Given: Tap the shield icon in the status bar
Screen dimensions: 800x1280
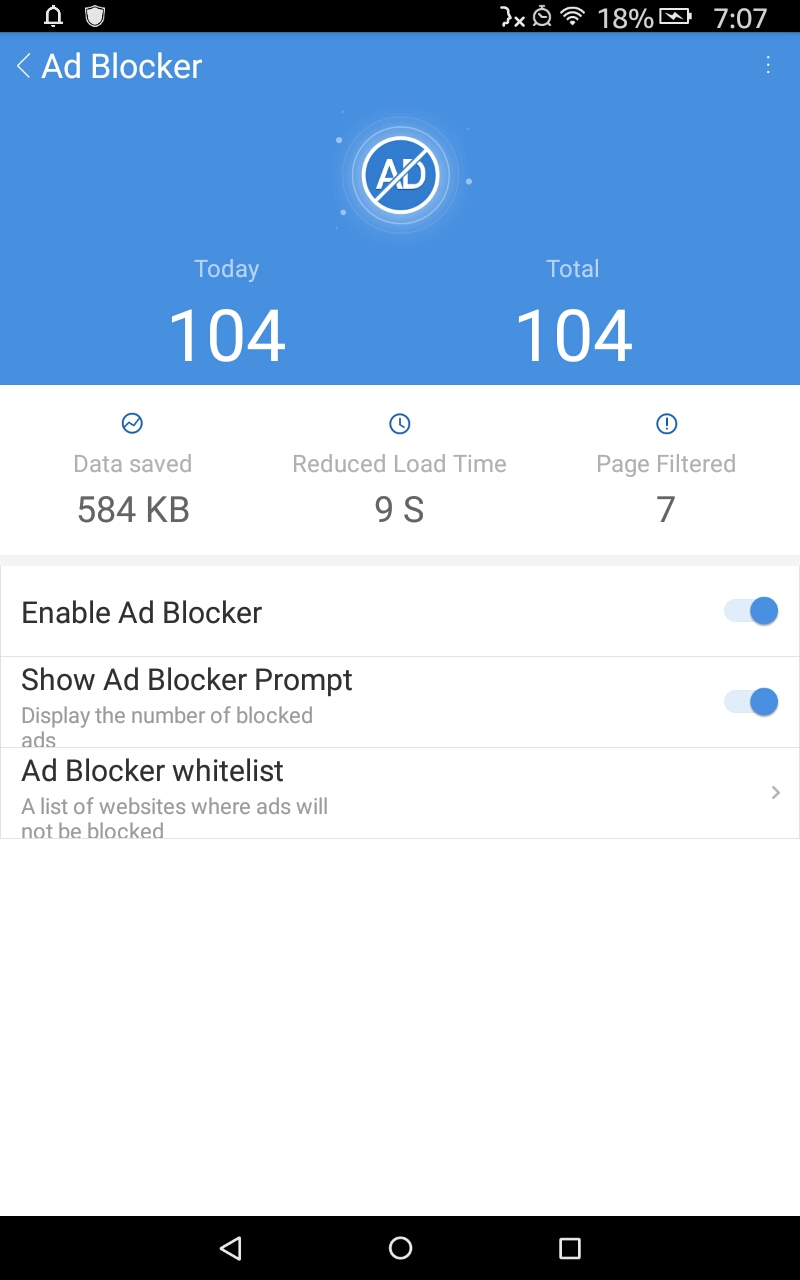Looking at the screenshot, I should 94,15.
